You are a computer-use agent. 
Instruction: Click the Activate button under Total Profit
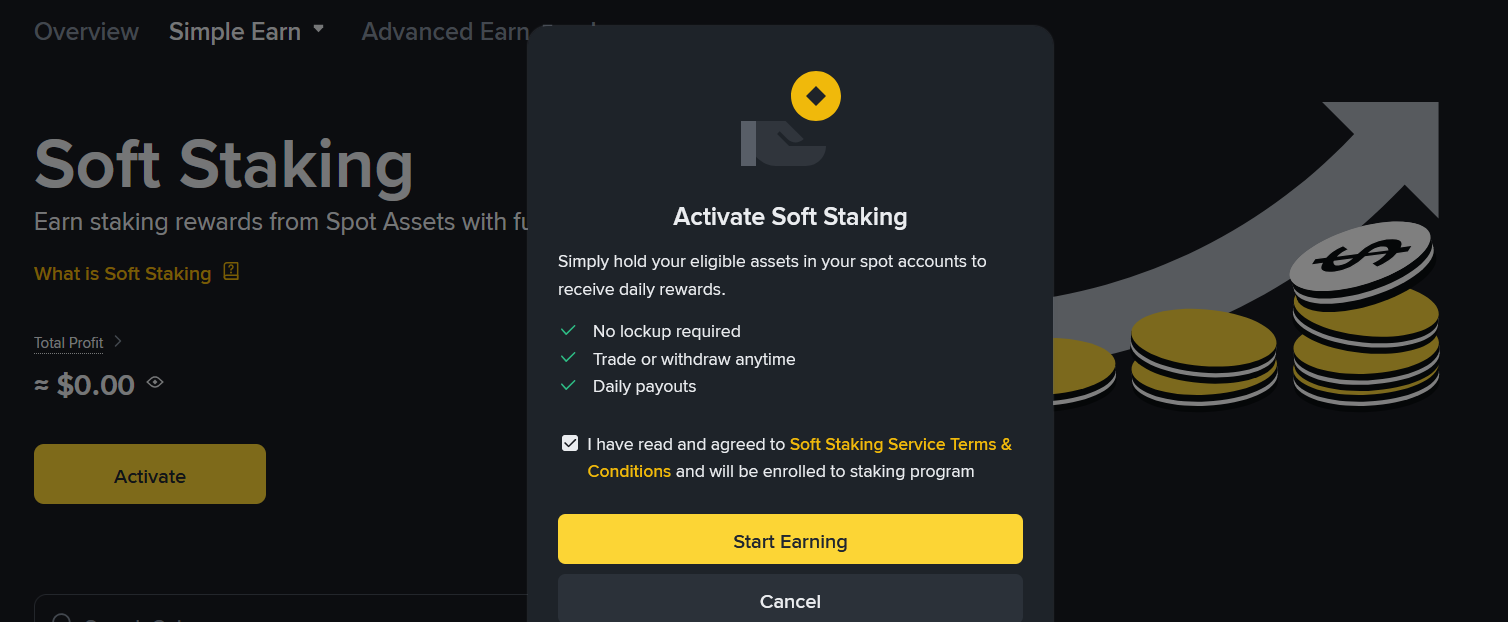pos(150,474)
